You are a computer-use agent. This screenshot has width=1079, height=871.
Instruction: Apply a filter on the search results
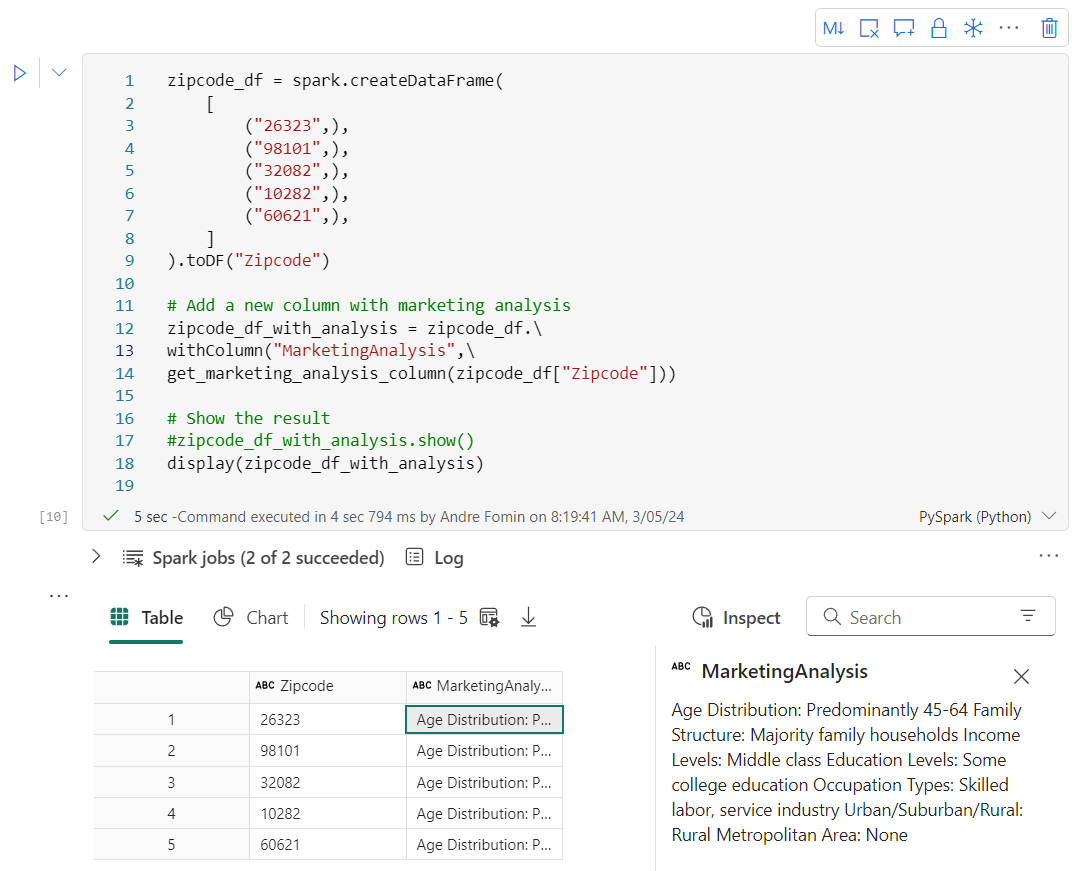coord(1028,616)
